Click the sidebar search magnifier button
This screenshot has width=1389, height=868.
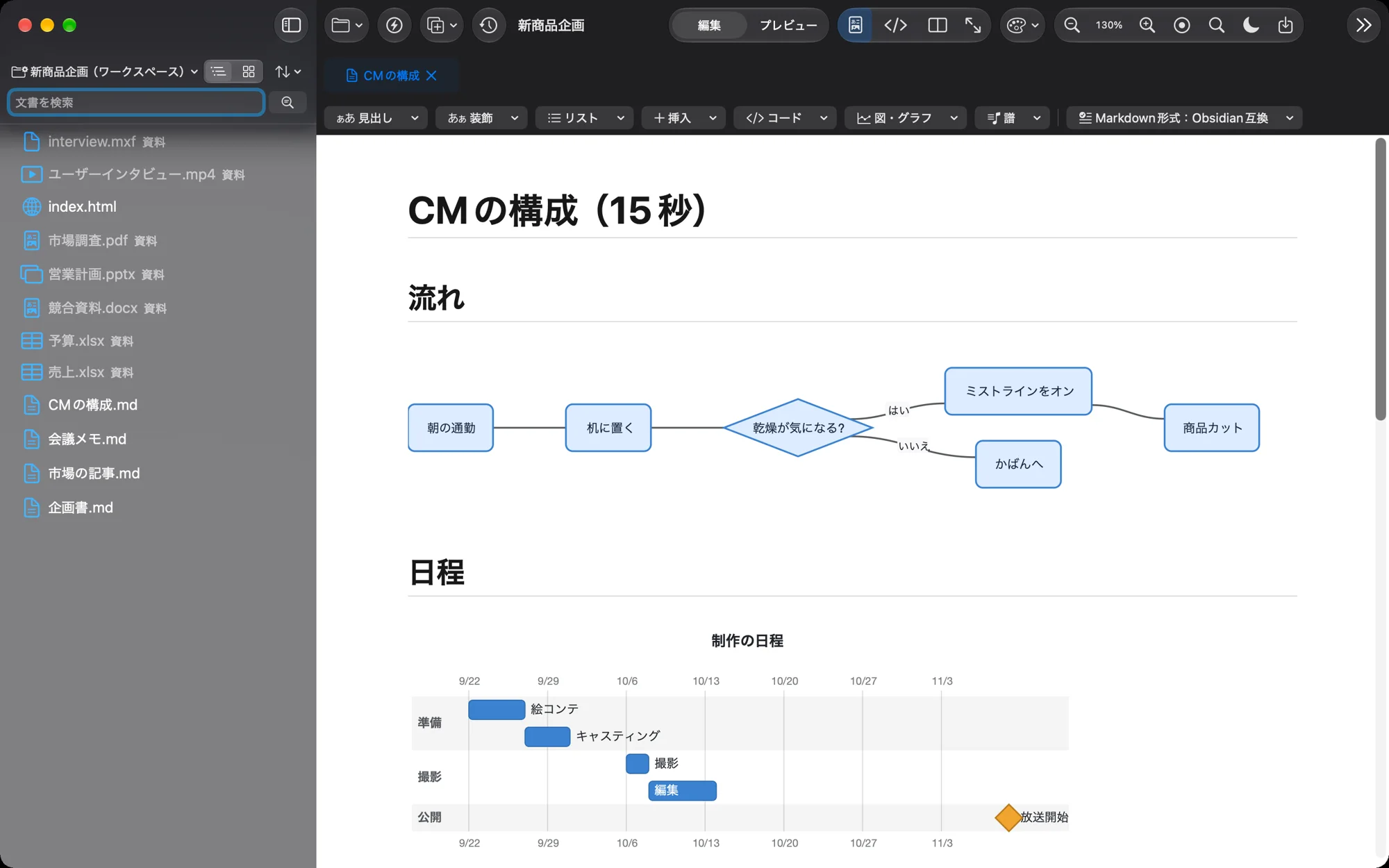point(288,102)
